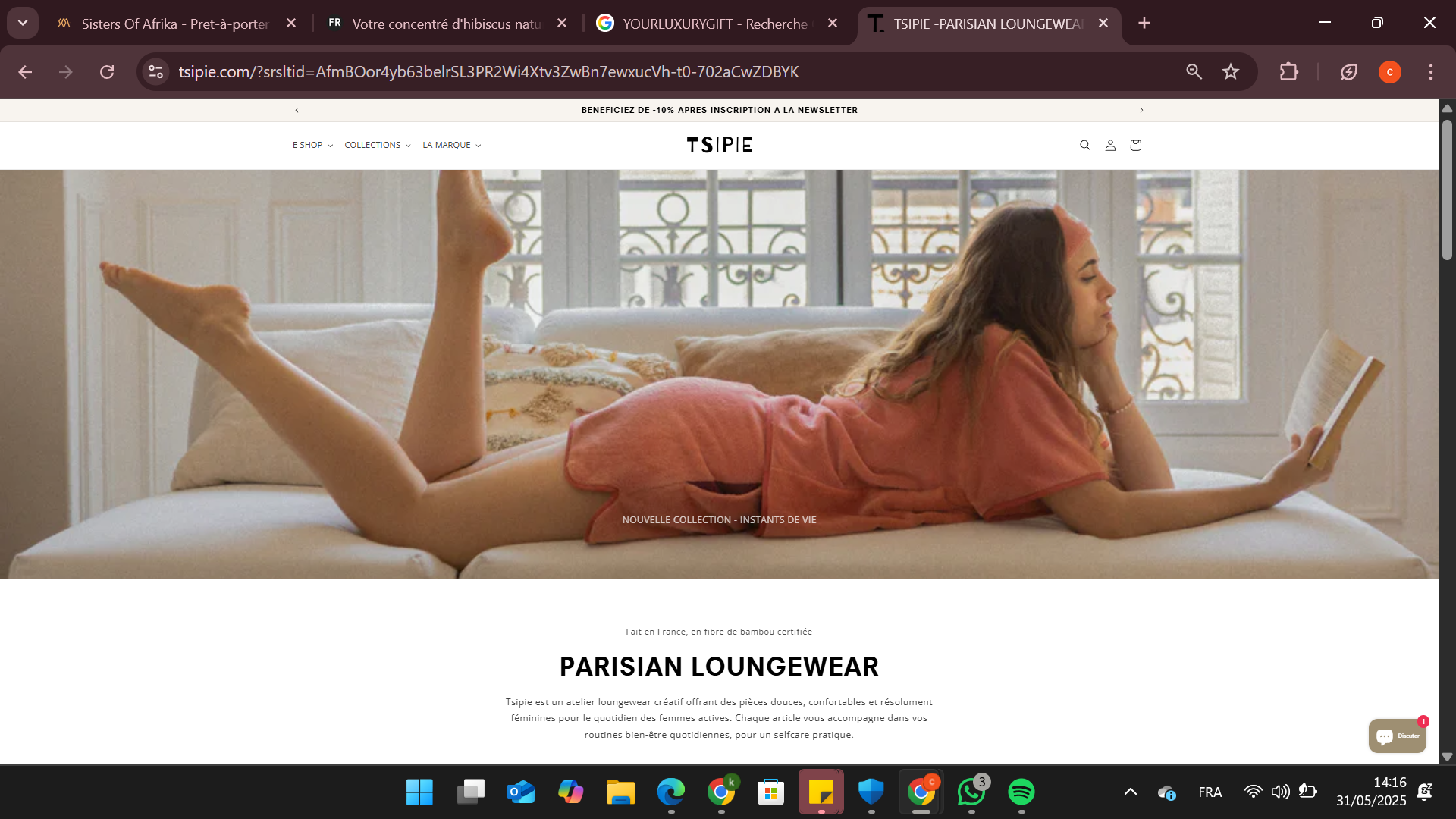Select the TSIPIE Parisian Loungewear tab
The height and width of the screenshot is (819, 1456).
coord(988,24)
